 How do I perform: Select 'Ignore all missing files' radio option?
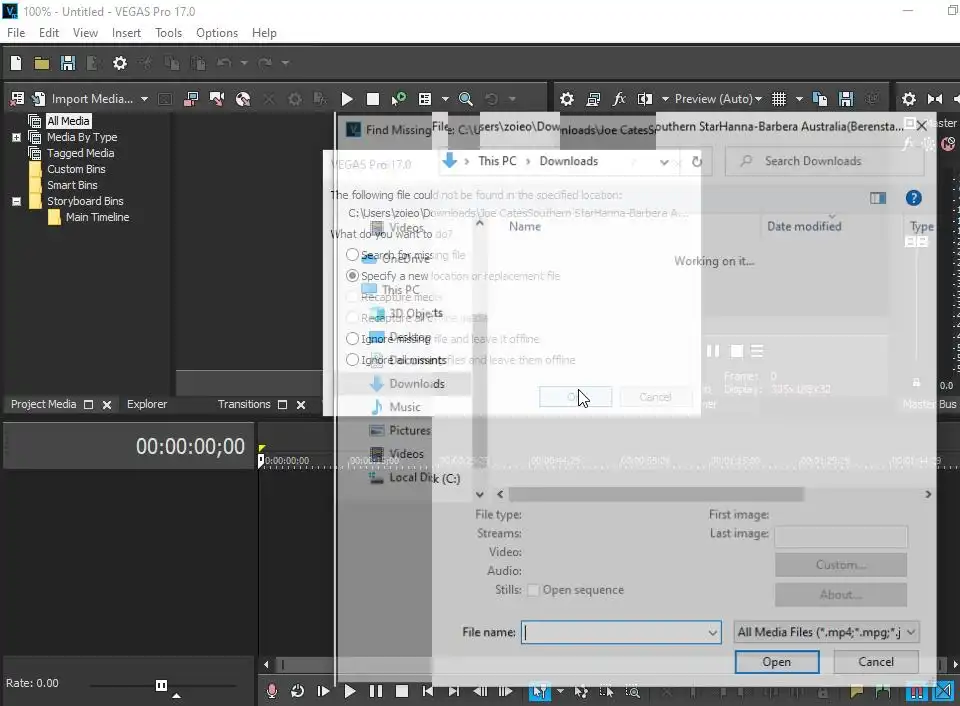(x=352, y=359)
